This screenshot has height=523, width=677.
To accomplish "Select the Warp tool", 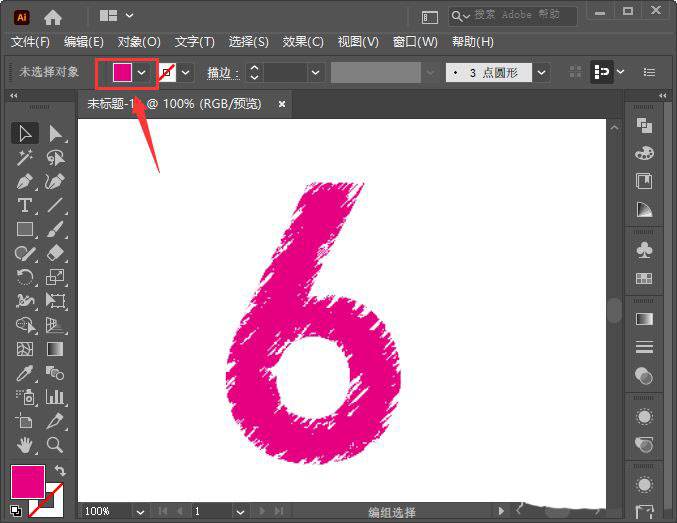I will (x=25, y=301).
